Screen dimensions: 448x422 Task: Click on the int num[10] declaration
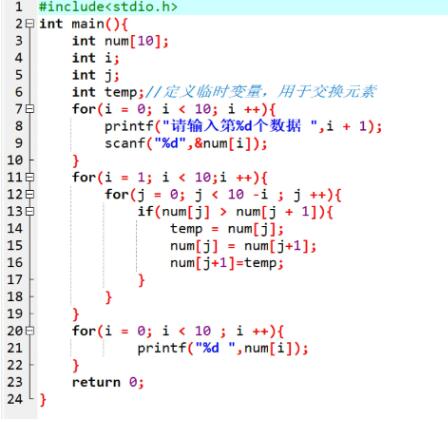pos(120,41)
